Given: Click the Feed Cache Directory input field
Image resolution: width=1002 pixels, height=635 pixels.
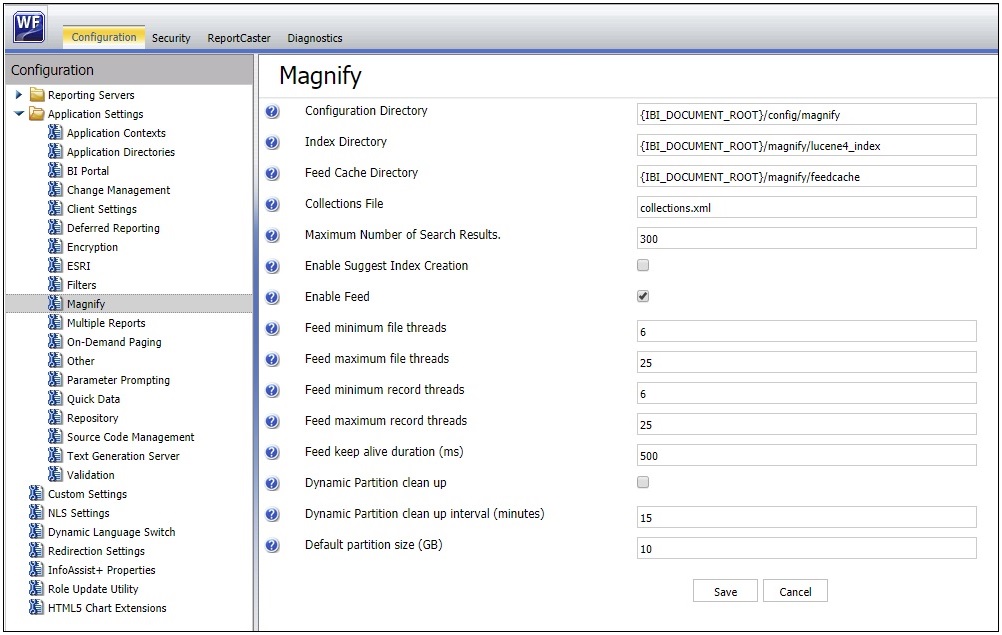Looking at the screenshot, I should pyautogui.click(x=806, y=176).
